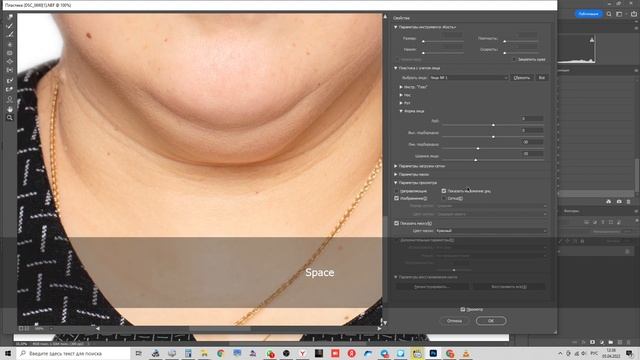Click the Forehead value input field
Image resolution: width=640 pixels, height=360 pixels.
tap(531, 119)
